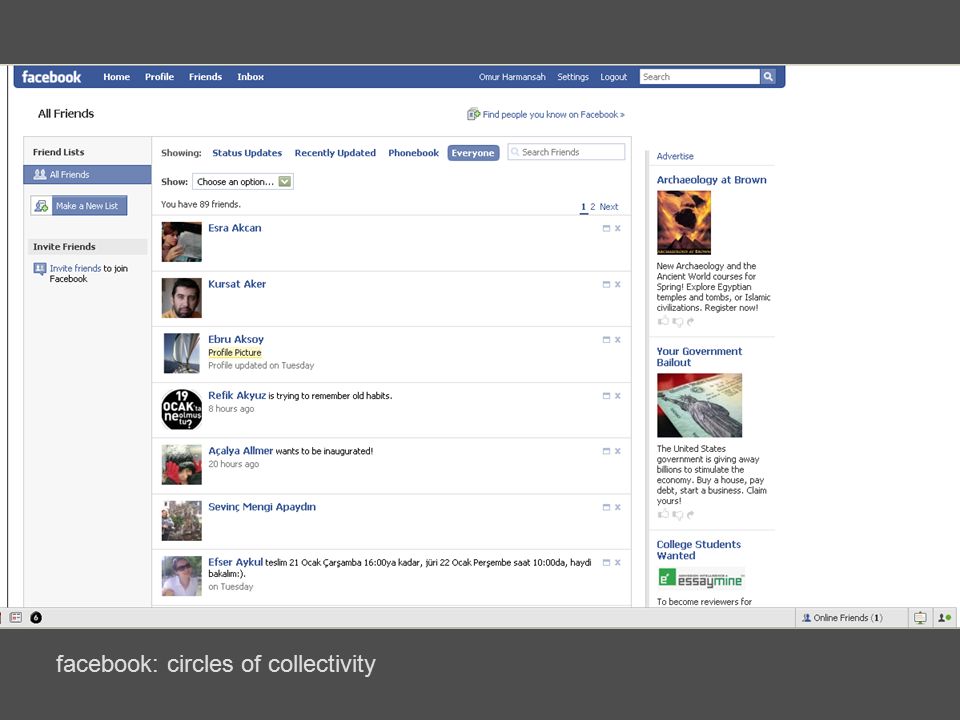Click the chat status icon in bottom bar
Viewport: 960px width, 720px height.
pos(945,618)
